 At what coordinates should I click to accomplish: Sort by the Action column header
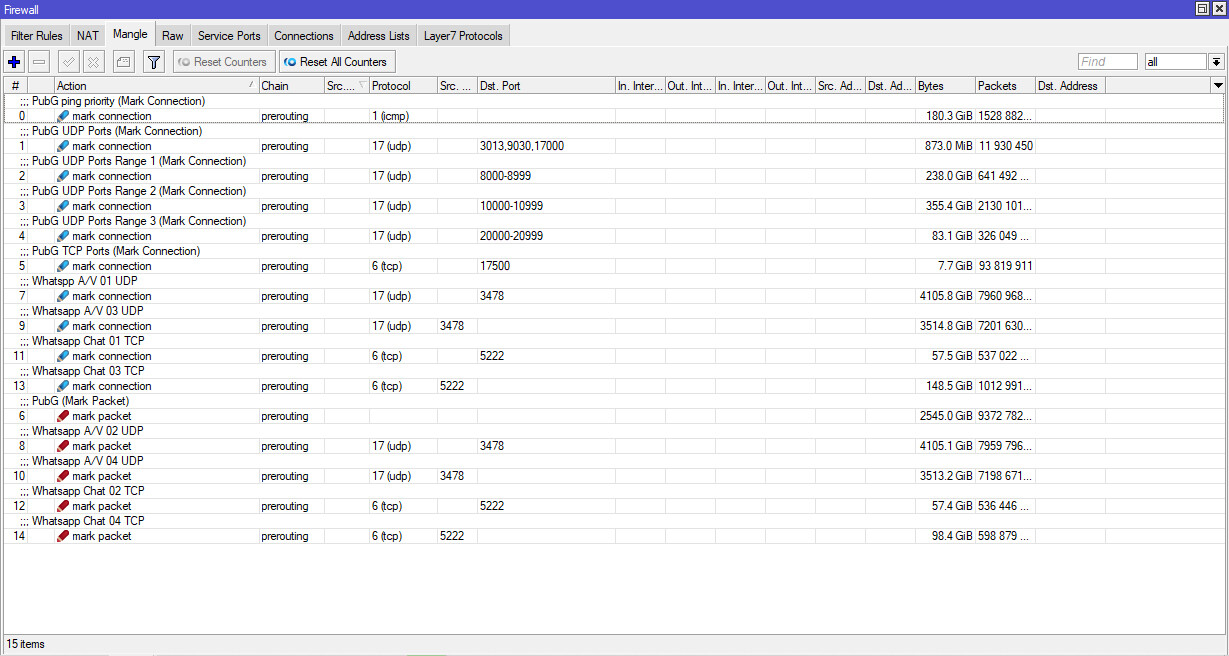(x=156, y=86)
